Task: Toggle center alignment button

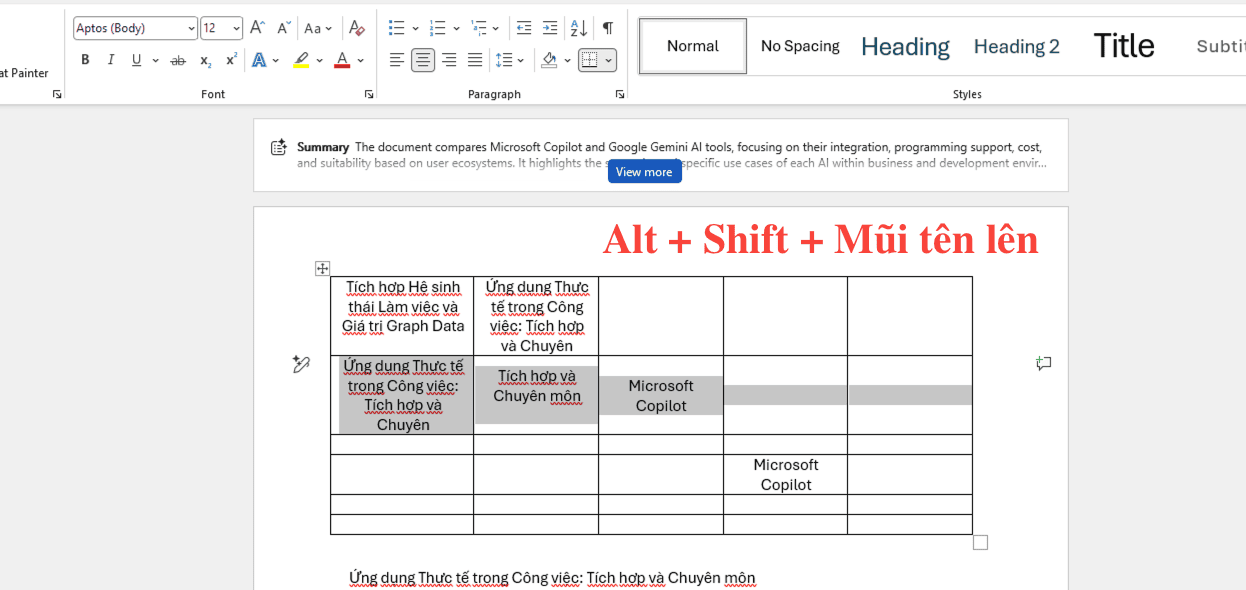Action: (x=423, y=60)
